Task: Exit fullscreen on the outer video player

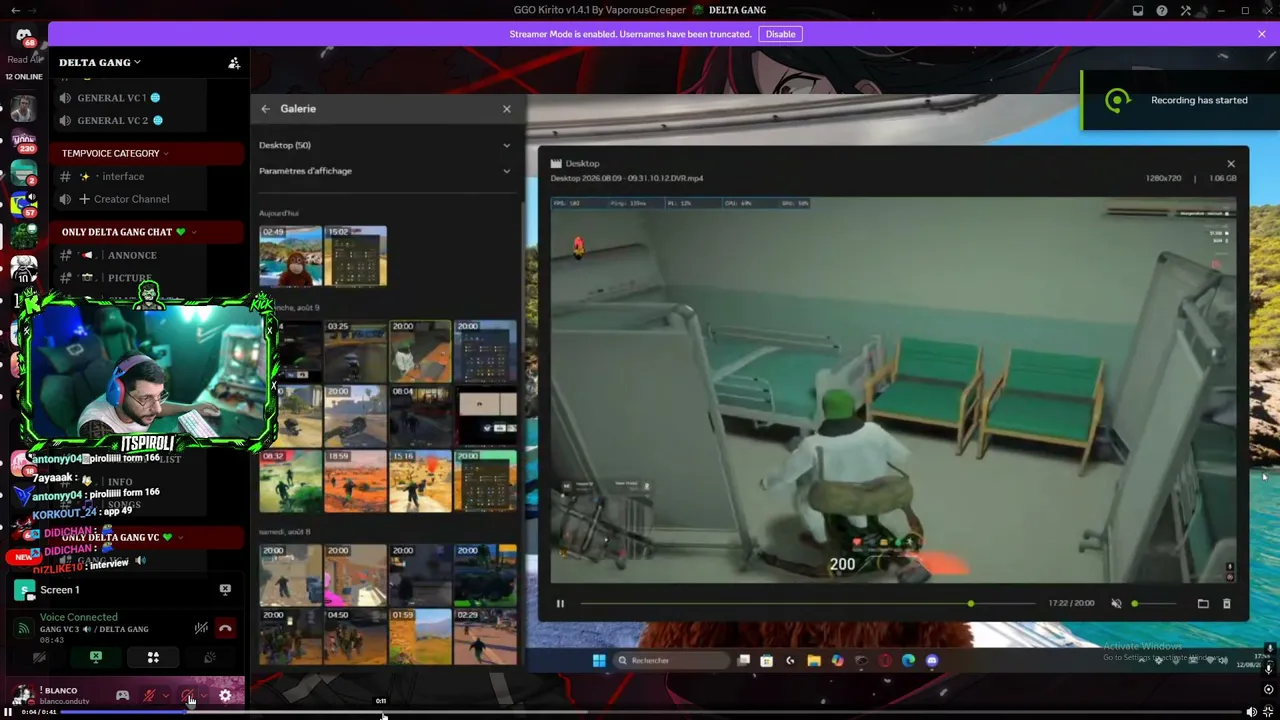Action: 1269,712
